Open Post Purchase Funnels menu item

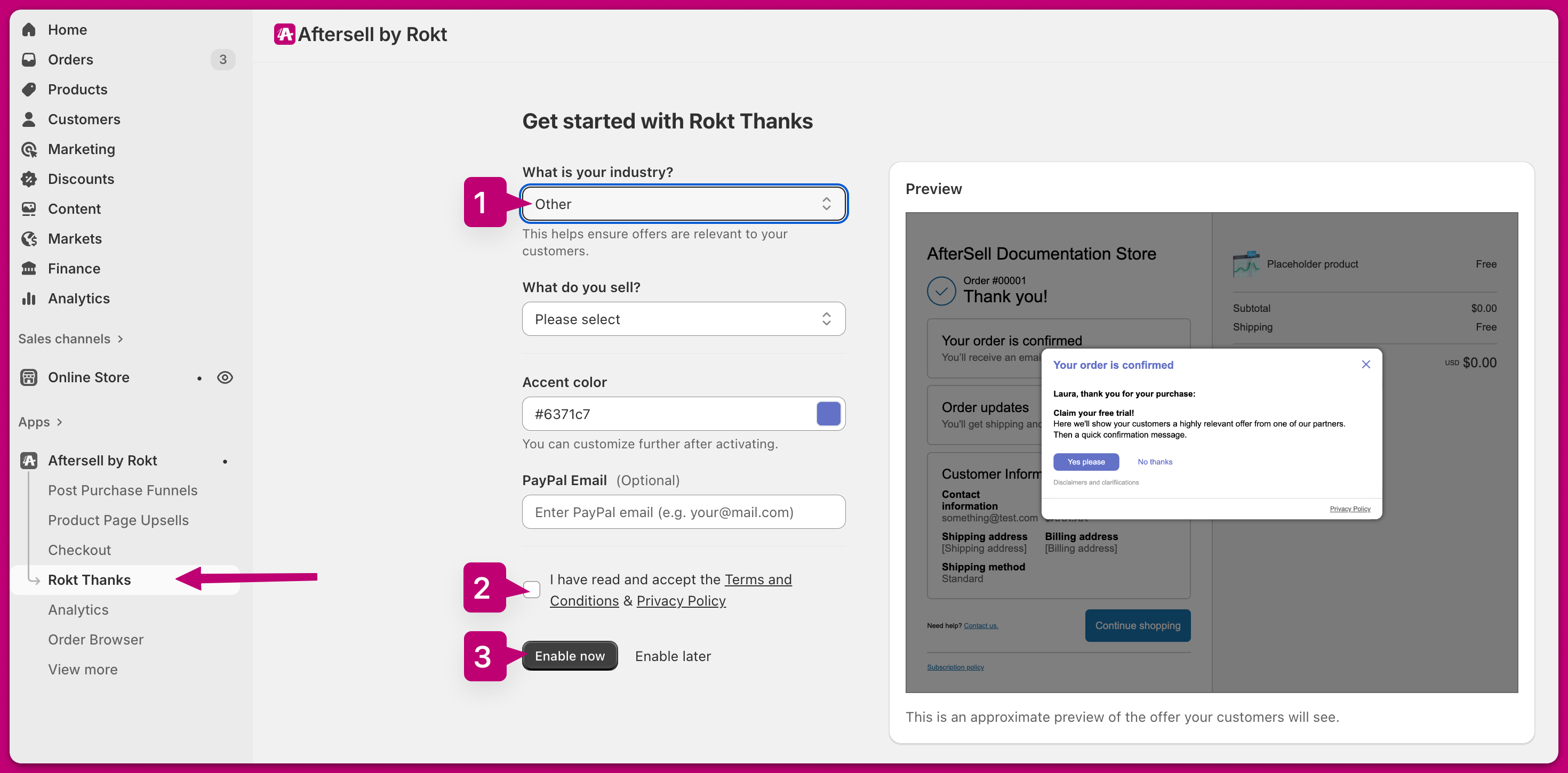point(122,490)
